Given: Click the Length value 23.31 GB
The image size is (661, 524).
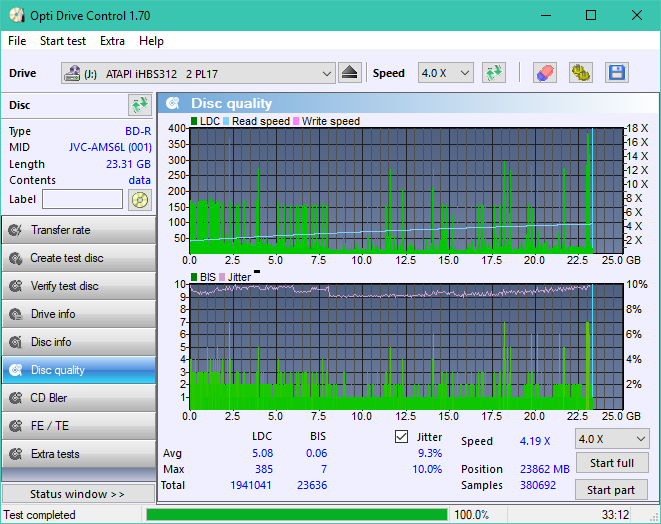Looking at the screenshot, I should [x=128, y=164].
